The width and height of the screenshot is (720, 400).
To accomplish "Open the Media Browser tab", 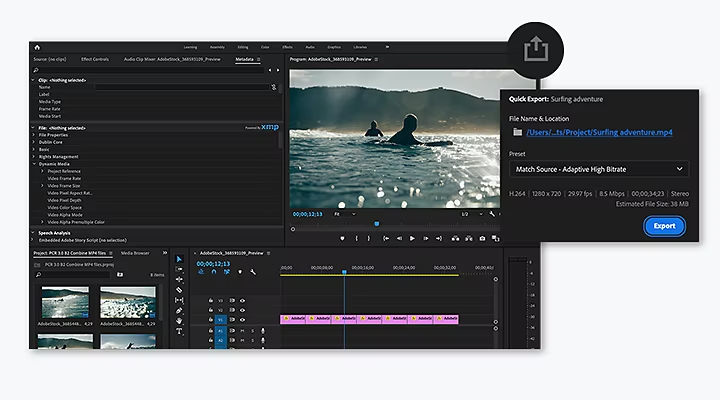I will click(x=135, y=253).
